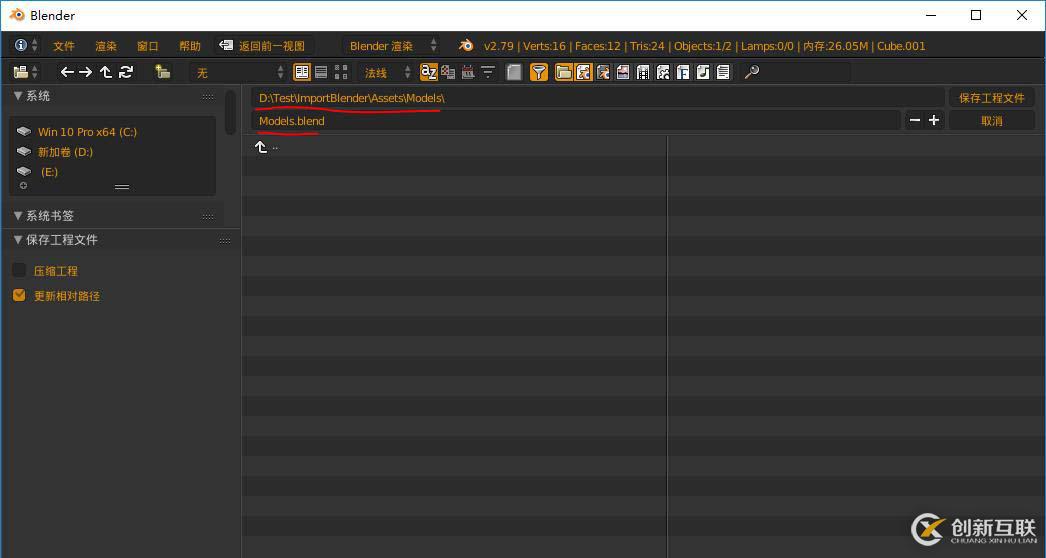1046x558 pixels.
Task: Click the 取消 button
Action: [x=991, y=121]
